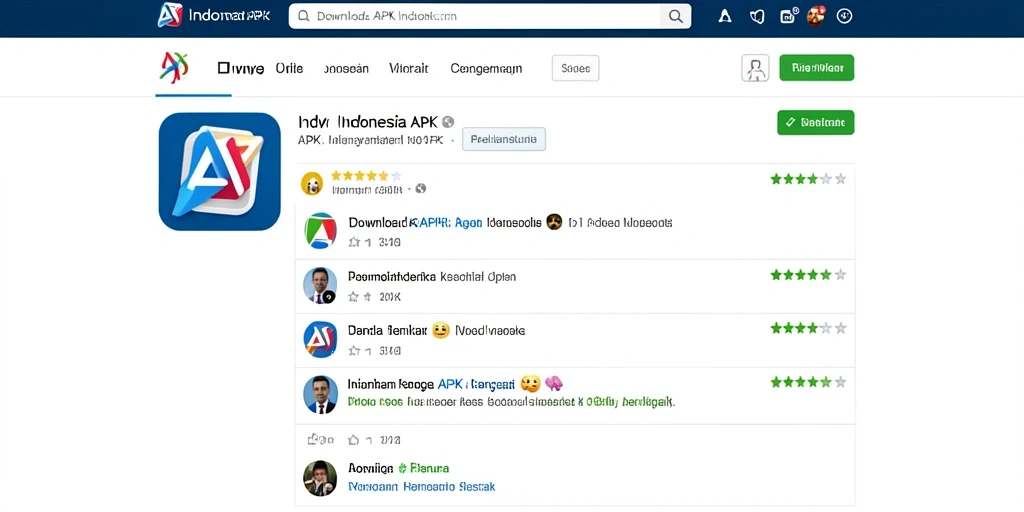Click the Indomat APK logo in header
Image resolution: width=1024 pixels, height=512 pixels.
[214, 15]
